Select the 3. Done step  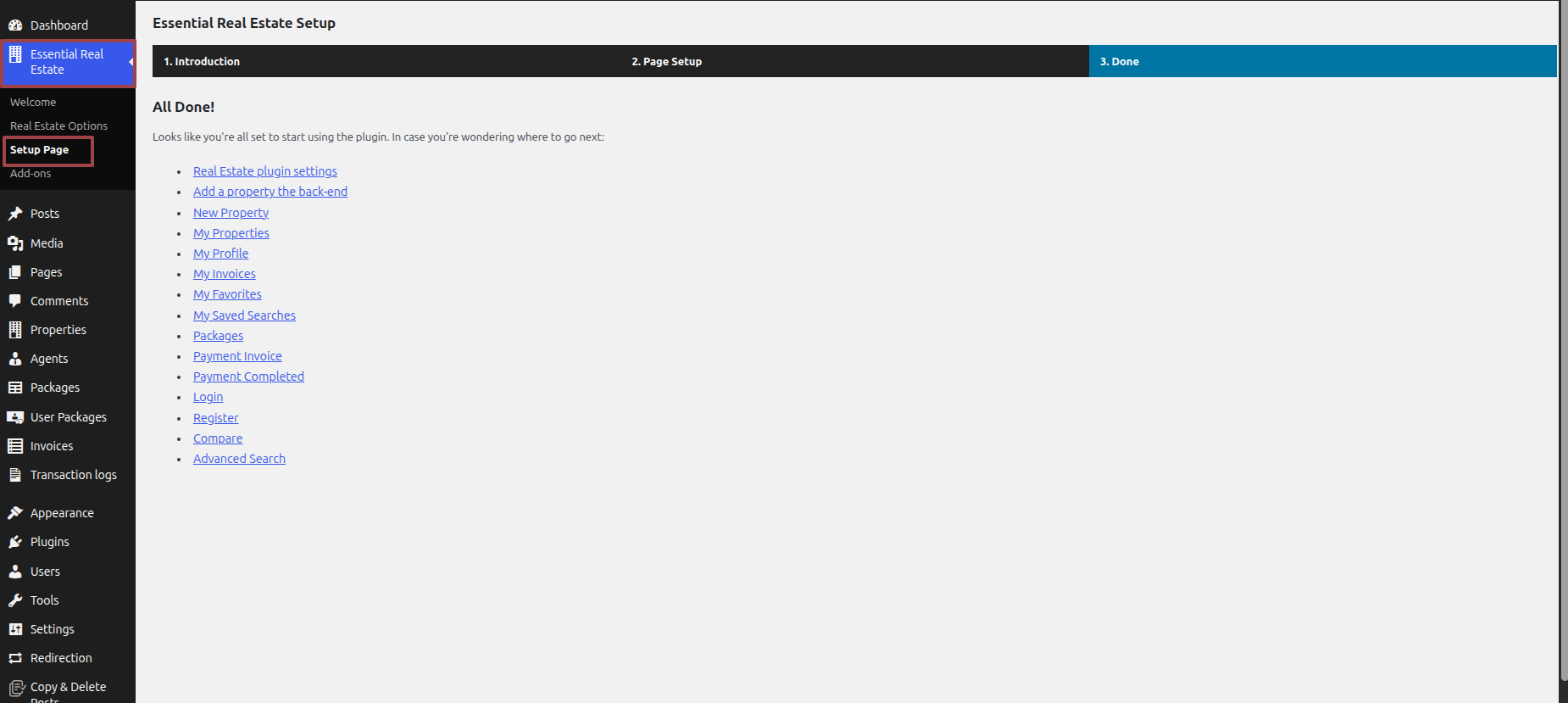tap(1119, 62)
